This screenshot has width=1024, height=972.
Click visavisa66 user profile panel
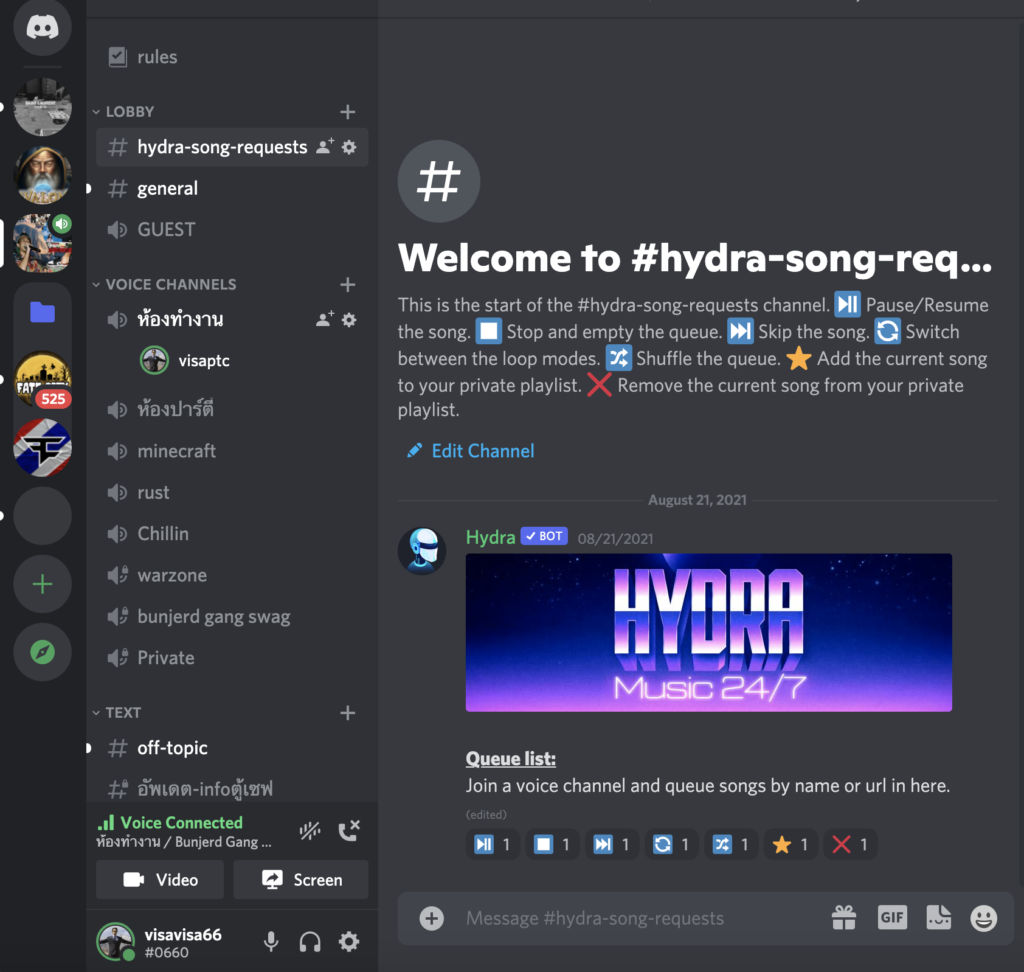point(162,942)
